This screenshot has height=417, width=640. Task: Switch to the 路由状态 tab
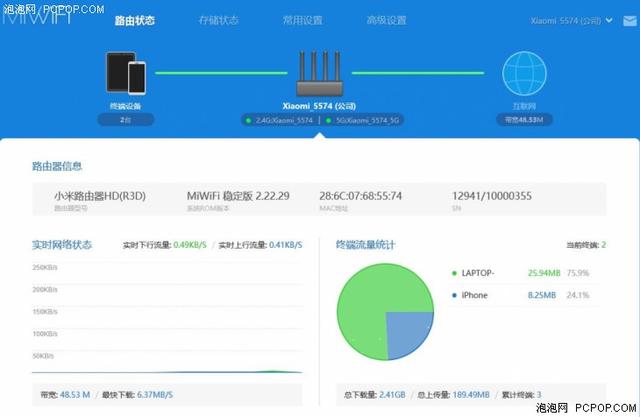pos(134,20)
